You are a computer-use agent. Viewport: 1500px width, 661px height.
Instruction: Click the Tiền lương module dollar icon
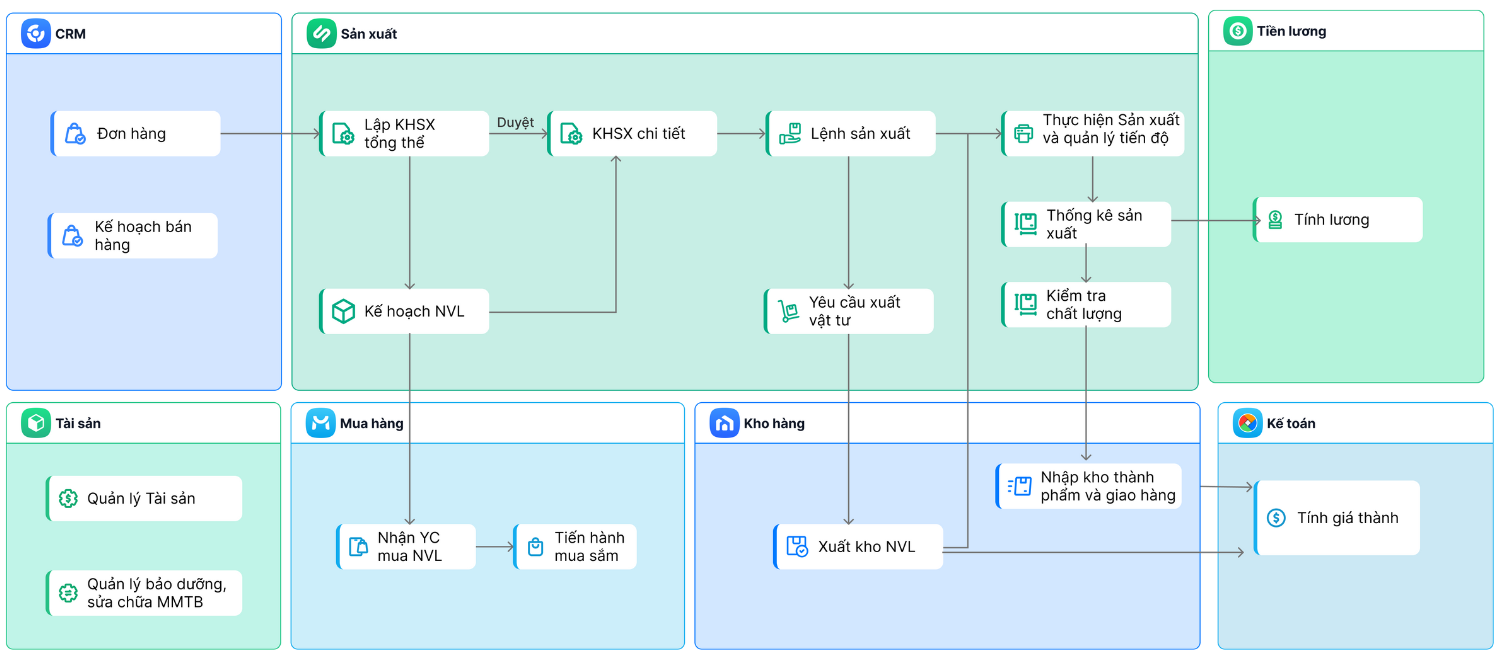[x=1238, y=32]
